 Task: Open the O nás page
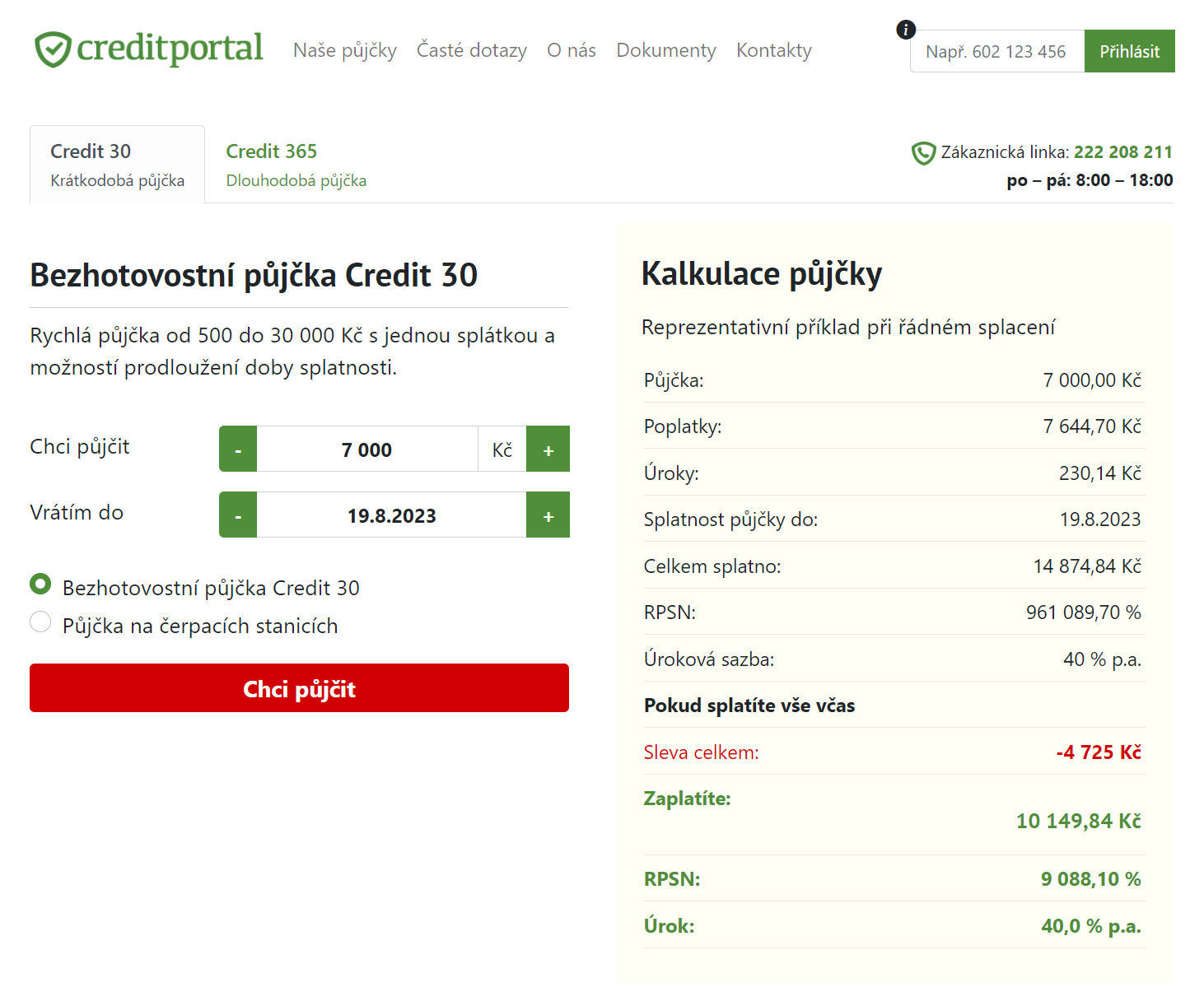point(571,51)
